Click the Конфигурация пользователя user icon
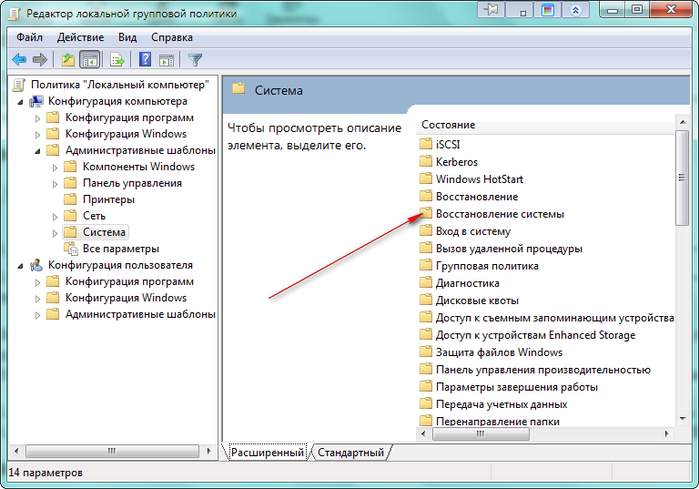 (x=36, y=265)
